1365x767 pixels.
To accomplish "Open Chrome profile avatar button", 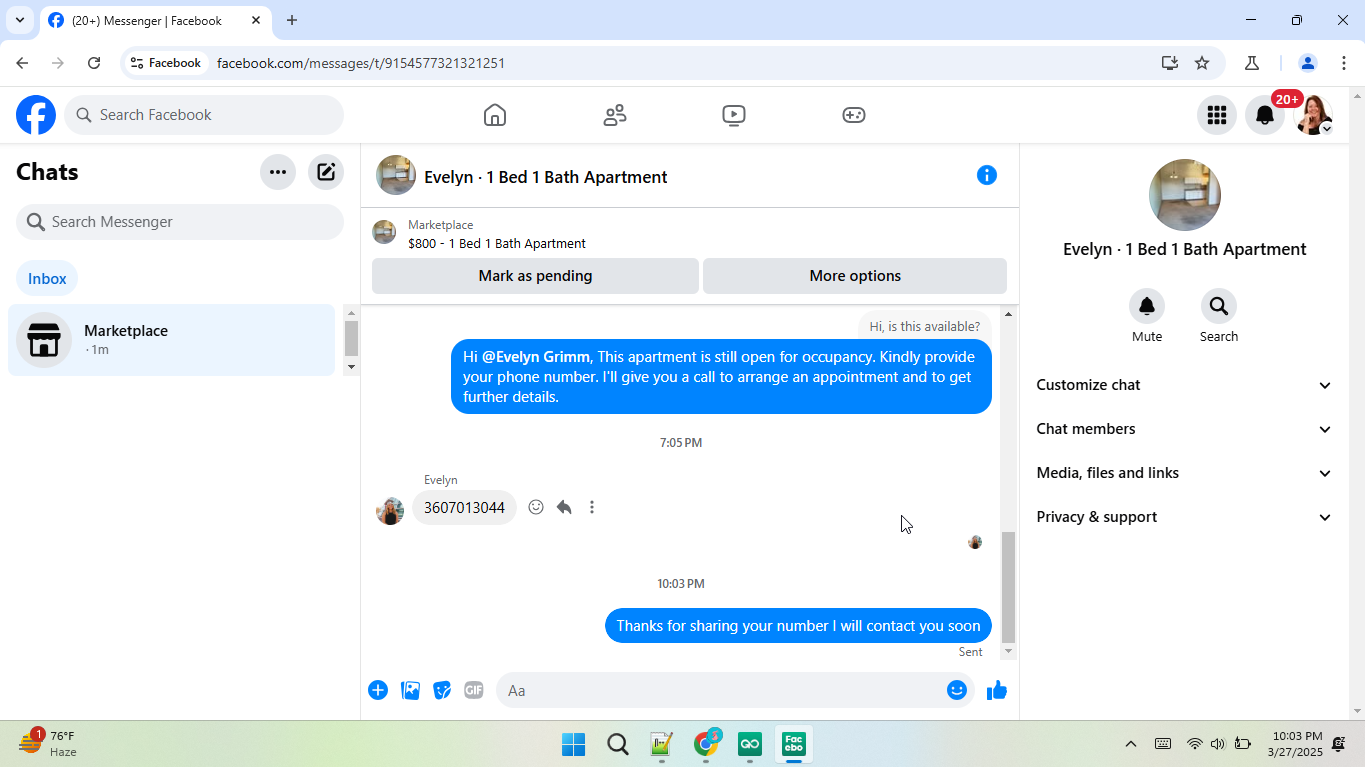I will click(1307, 63).
